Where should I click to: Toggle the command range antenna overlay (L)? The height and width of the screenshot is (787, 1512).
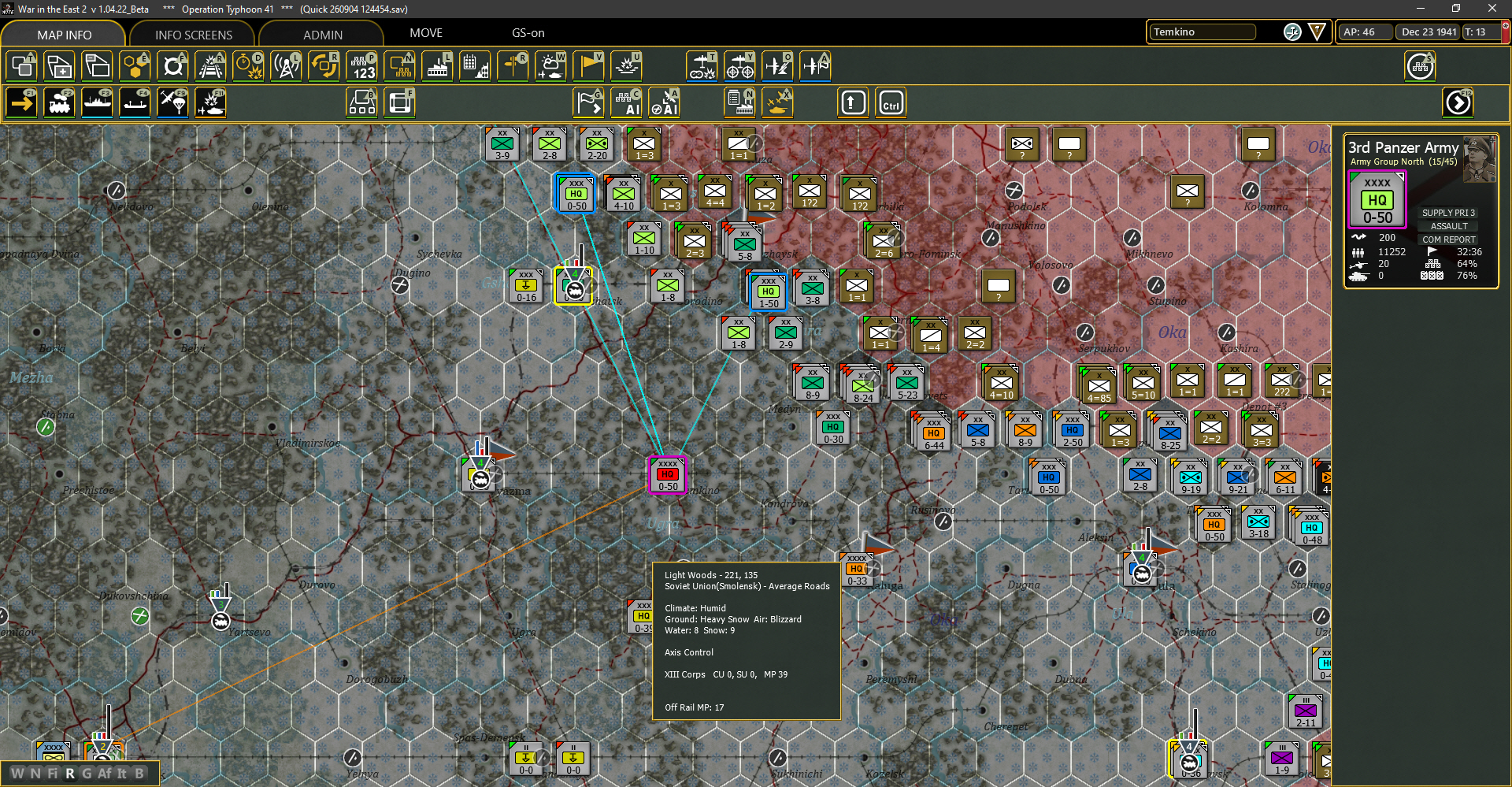[287, 66]
